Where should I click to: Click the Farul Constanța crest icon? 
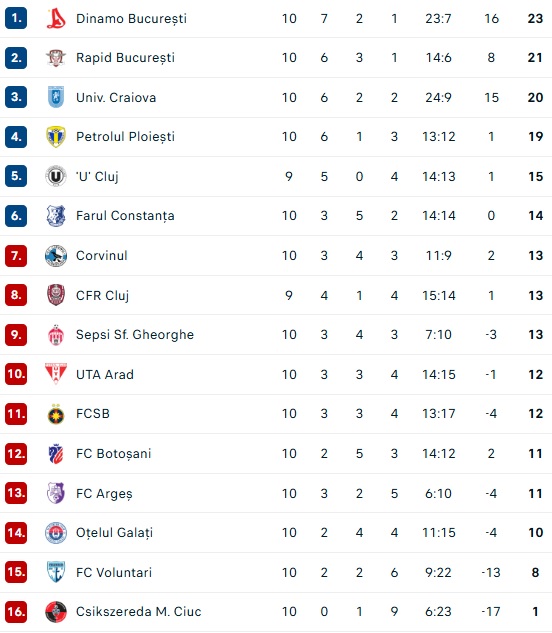coord(56,216)
